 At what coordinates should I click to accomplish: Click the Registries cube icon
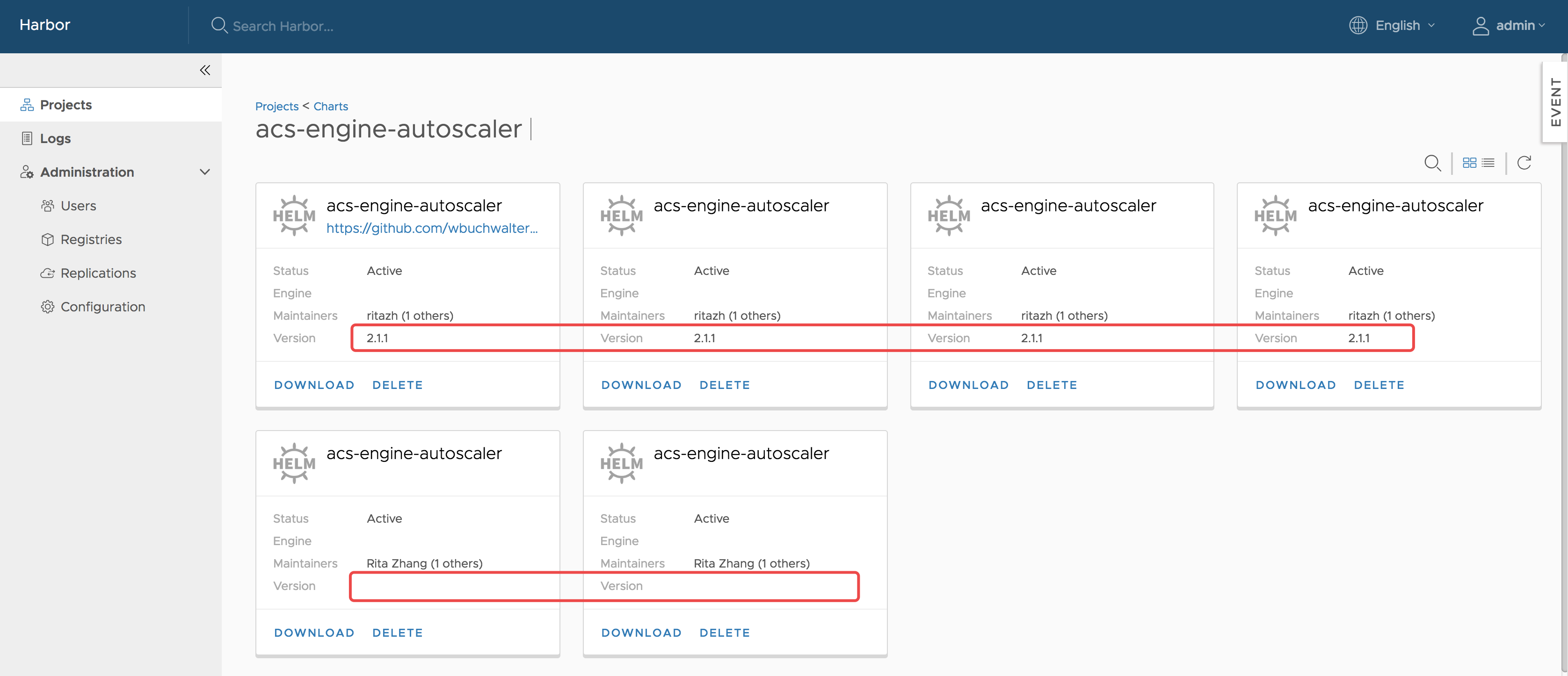(x=47, y=239)
